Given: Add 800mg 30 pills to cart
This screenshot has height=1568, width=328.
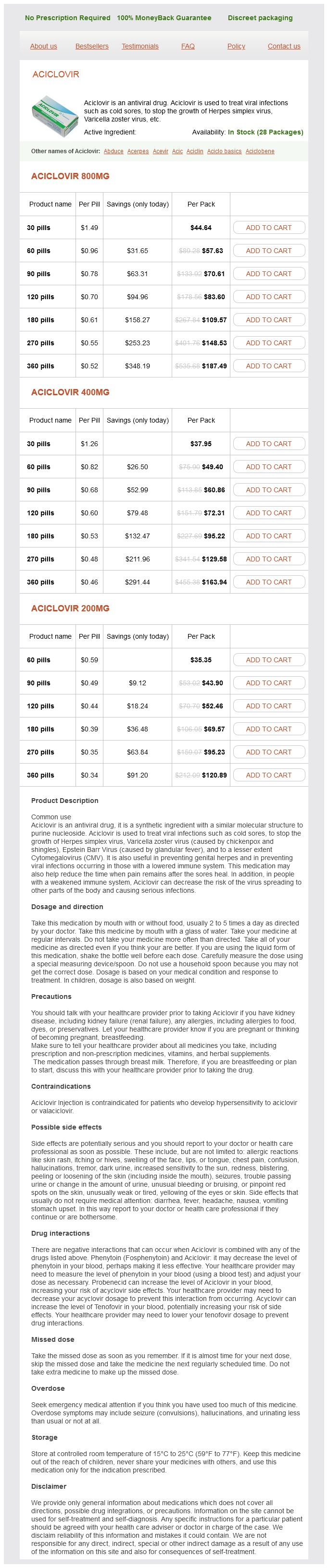Looking at the screenshot, I should pyautogui.click(x=268, y=228).
